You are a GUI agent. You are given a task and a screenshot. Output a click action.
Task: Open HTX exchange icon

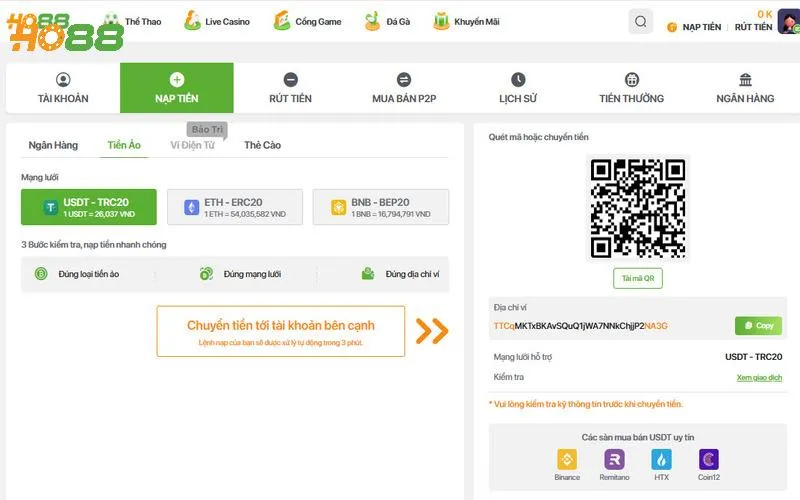click(x=661, y=459)
